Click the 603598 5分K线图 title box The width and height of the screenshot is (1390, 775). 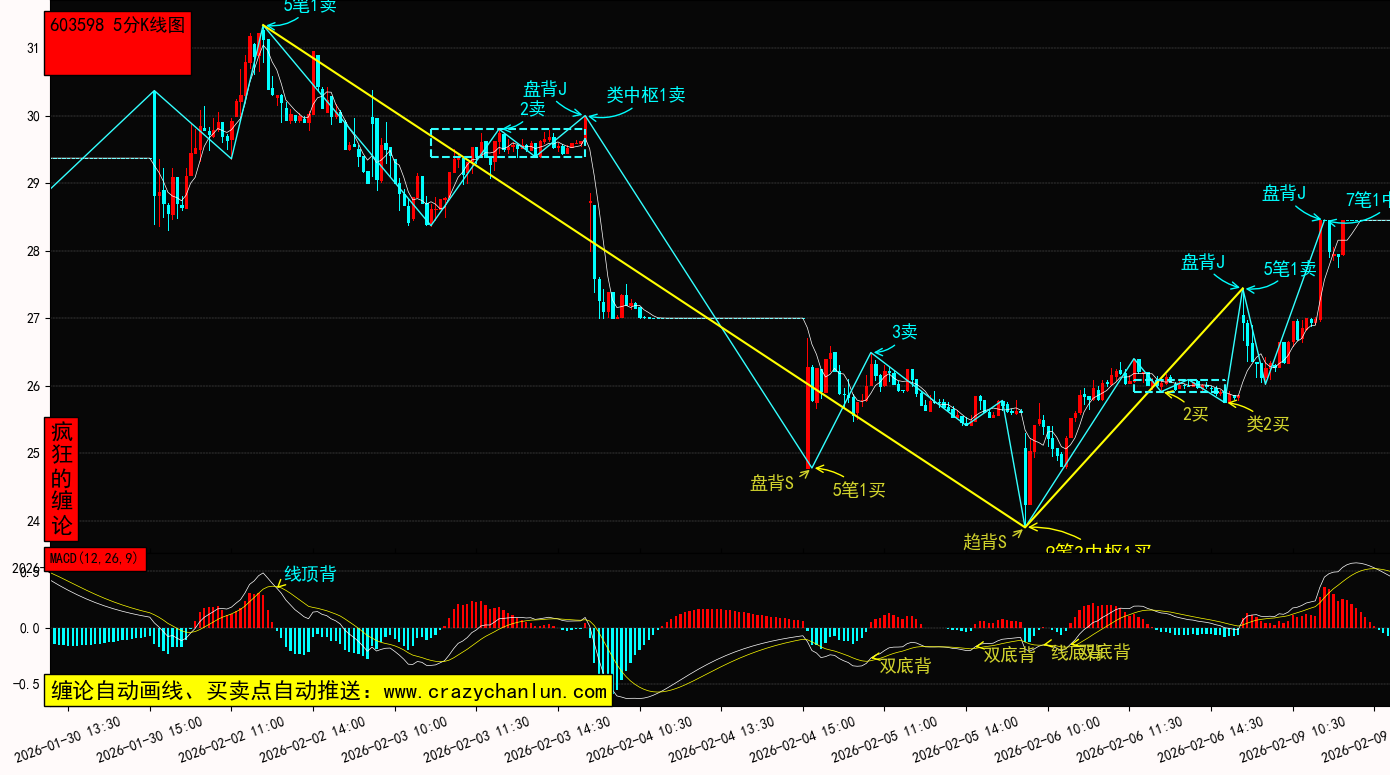(118, 43)
